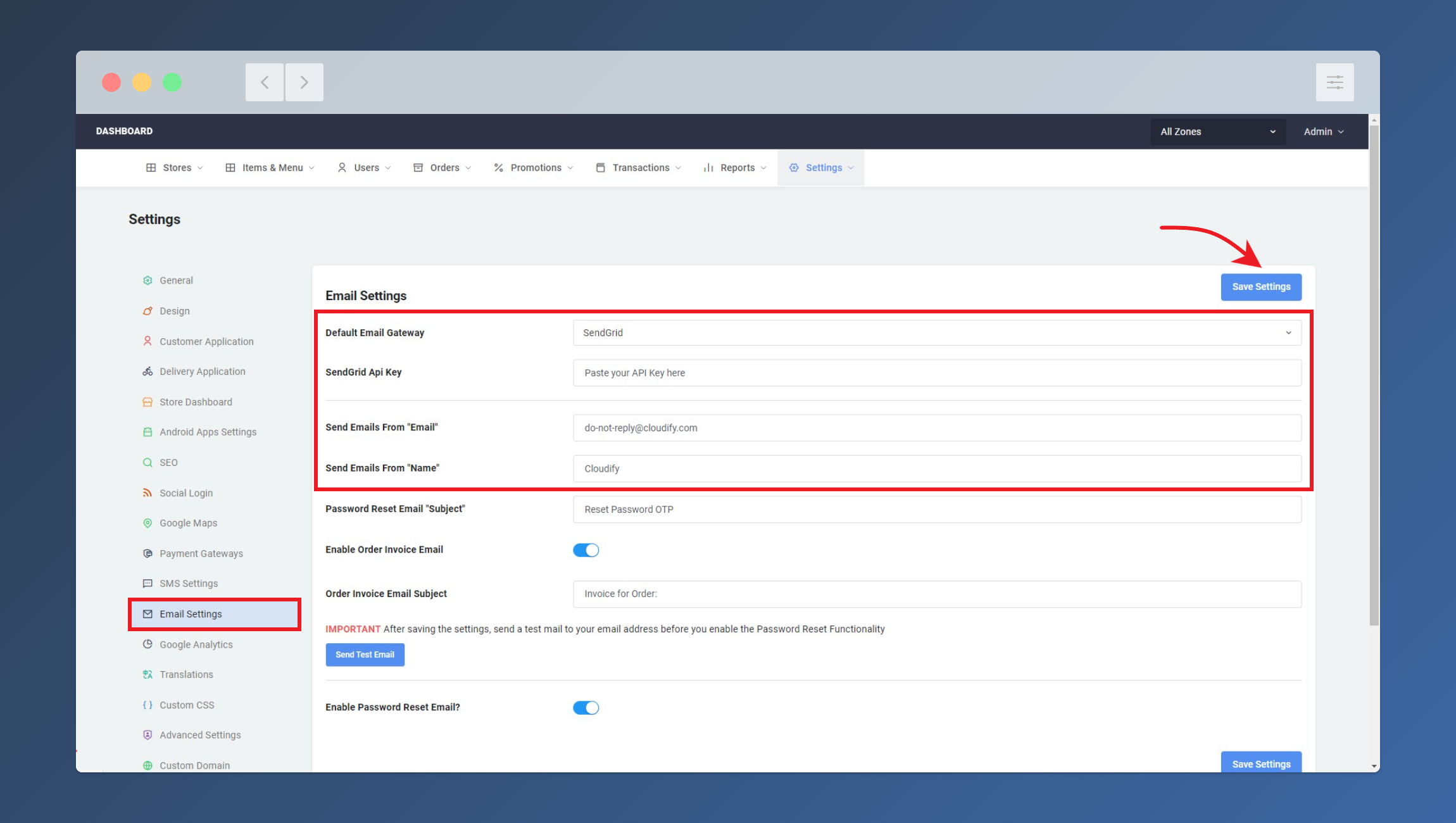The image size is (1456, 823).
Task: Click the browser back arrow
Action: tap(265, 82)
